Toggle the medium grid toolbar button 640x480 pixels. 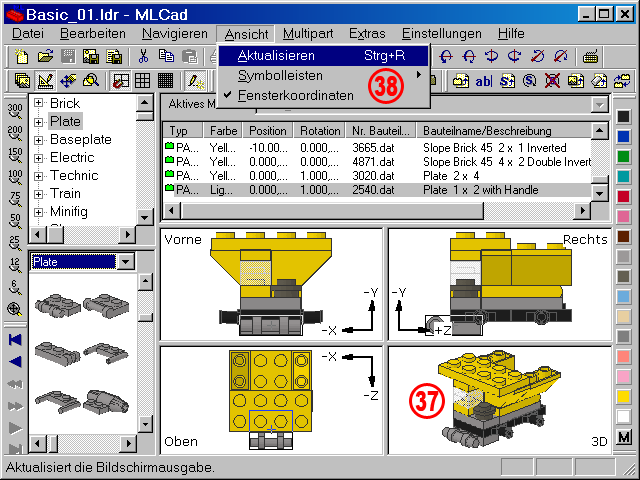point(143,81)
